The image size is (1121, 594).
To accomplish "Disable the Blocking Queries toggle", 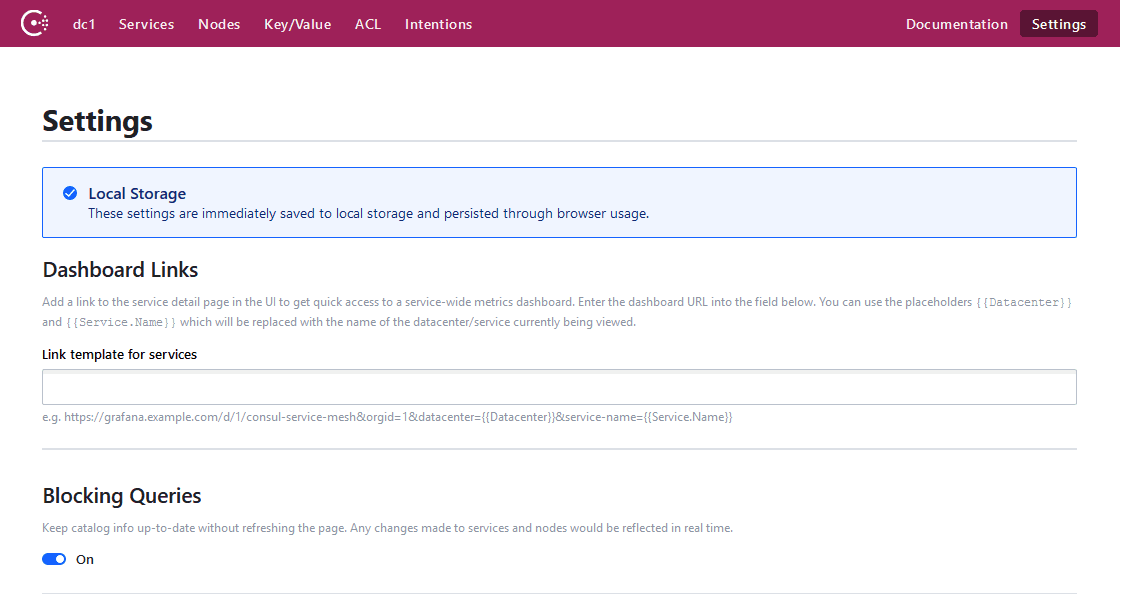I will (53, 558).
